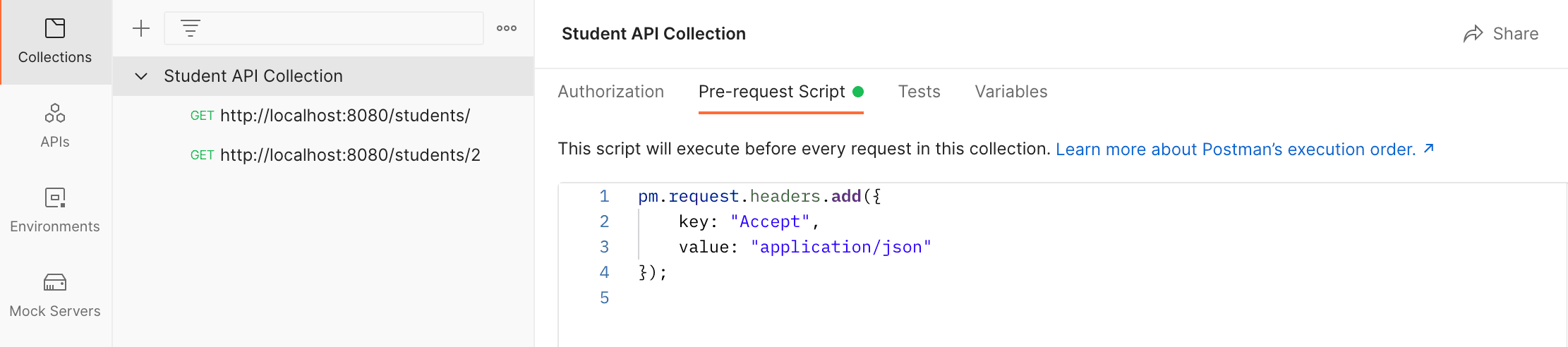
Task: Select Student API Collection in tree
Action: click(x=323, y=76)
